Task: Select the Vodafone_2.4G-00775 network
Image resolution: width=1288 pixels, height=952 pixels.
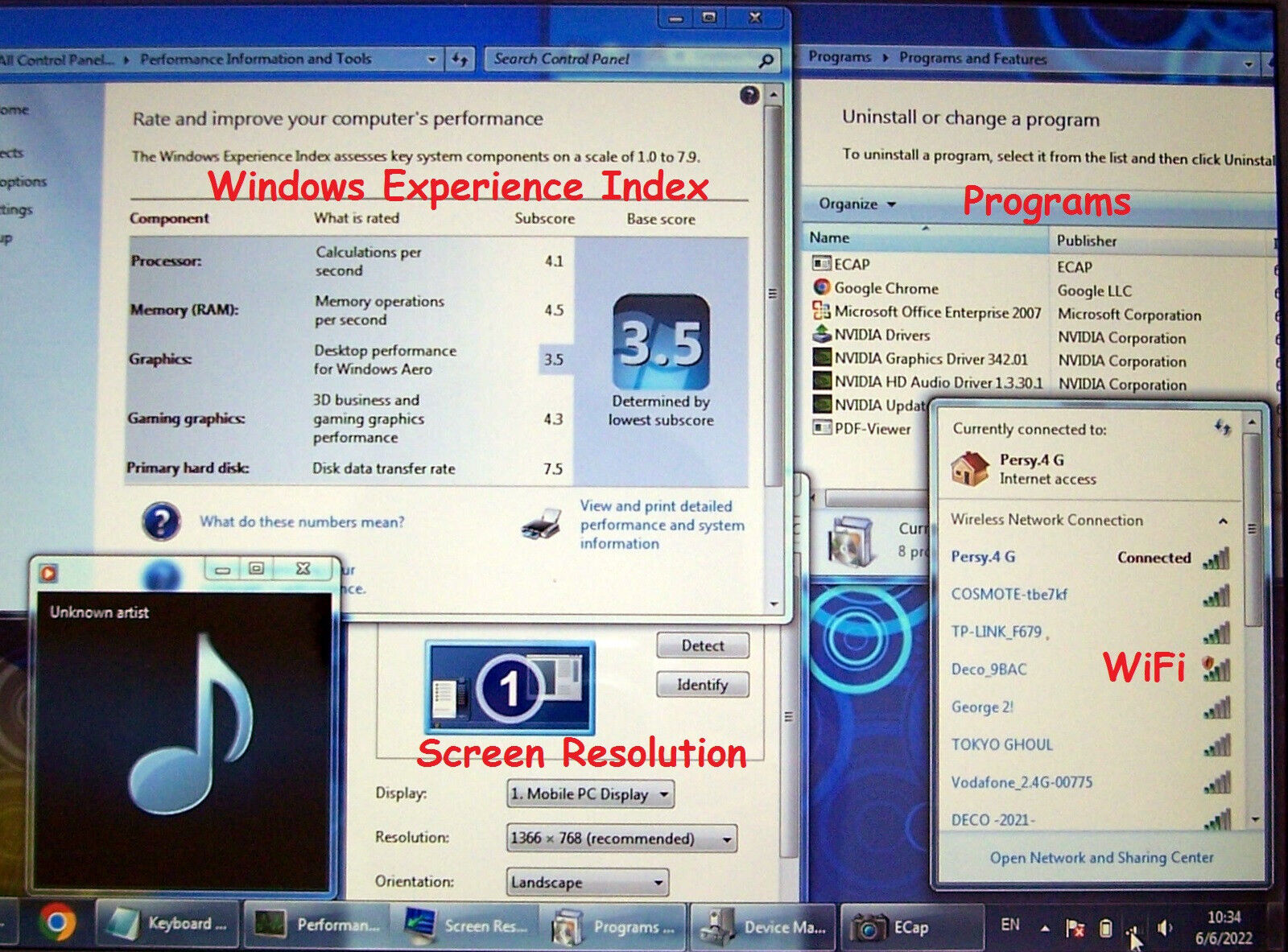Action: [1091, 782]
